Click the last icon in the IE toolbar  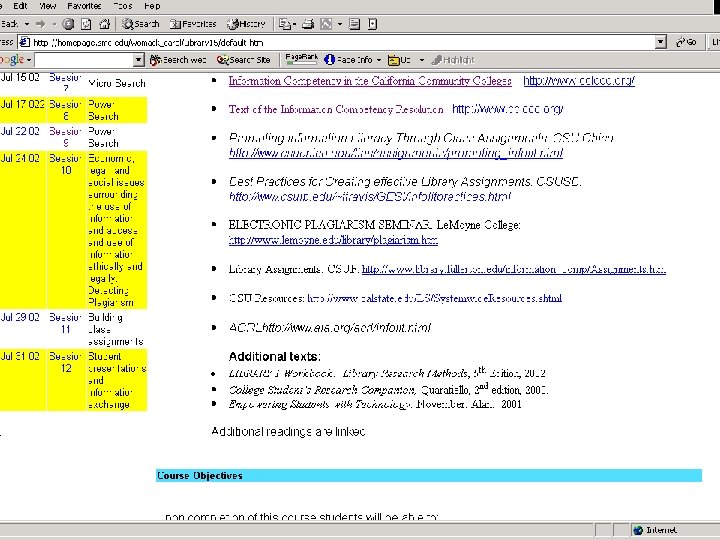point(372,24)
